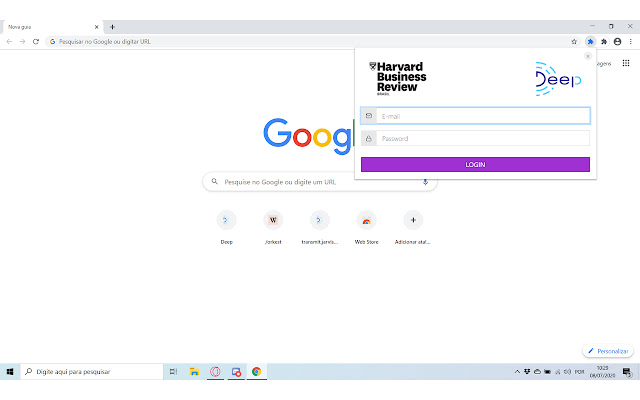
Task: Open Chrome from the taskbar
Action: click(257, 372)
